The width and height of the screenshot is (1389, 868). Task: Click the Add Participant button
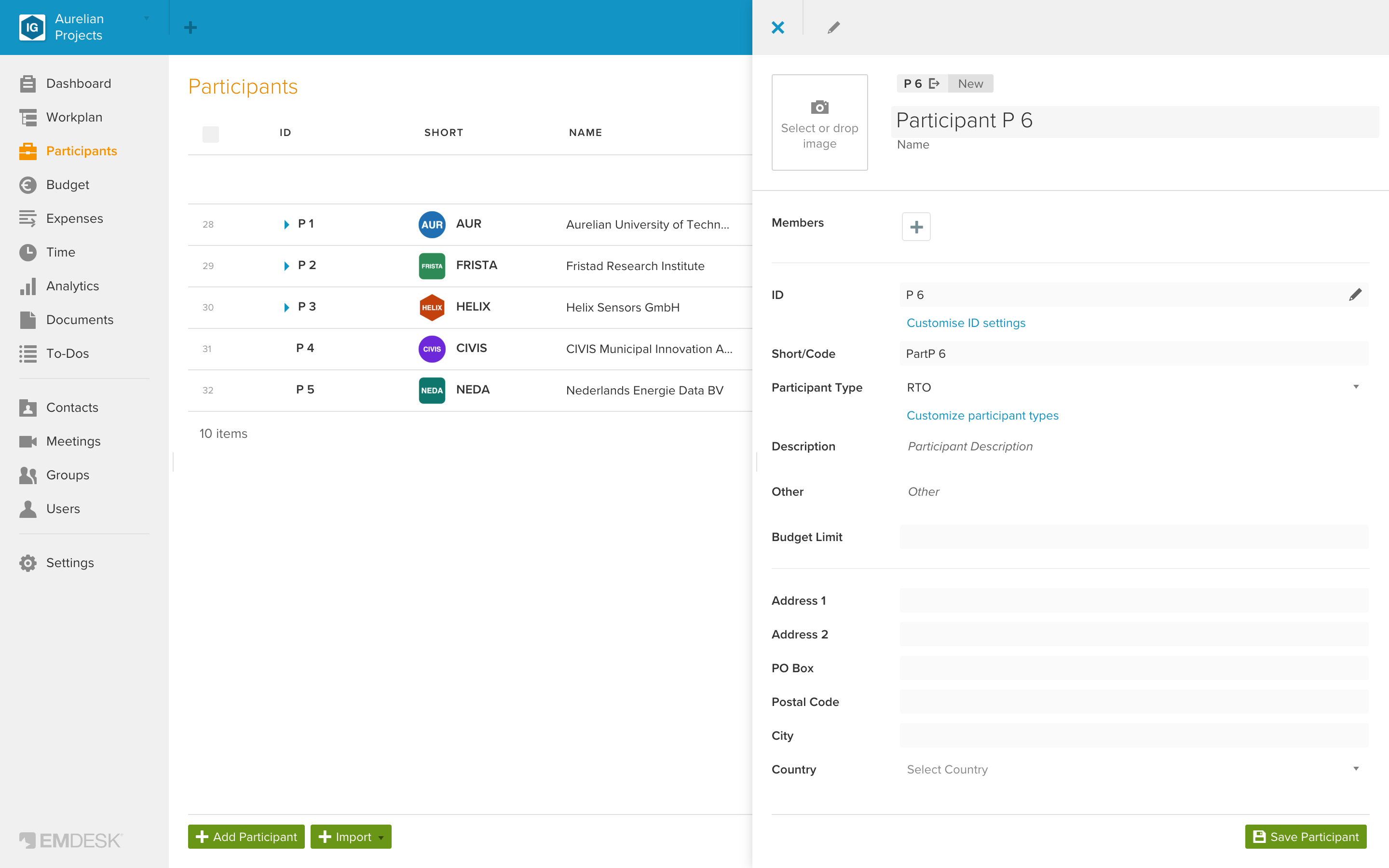point(246,837)
